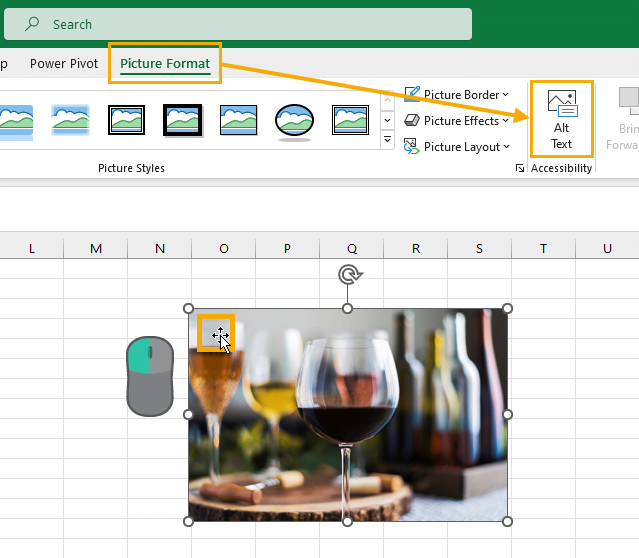This screenshot has height=558, width=639.
Task: Click in the Search box
Action: 238,24
